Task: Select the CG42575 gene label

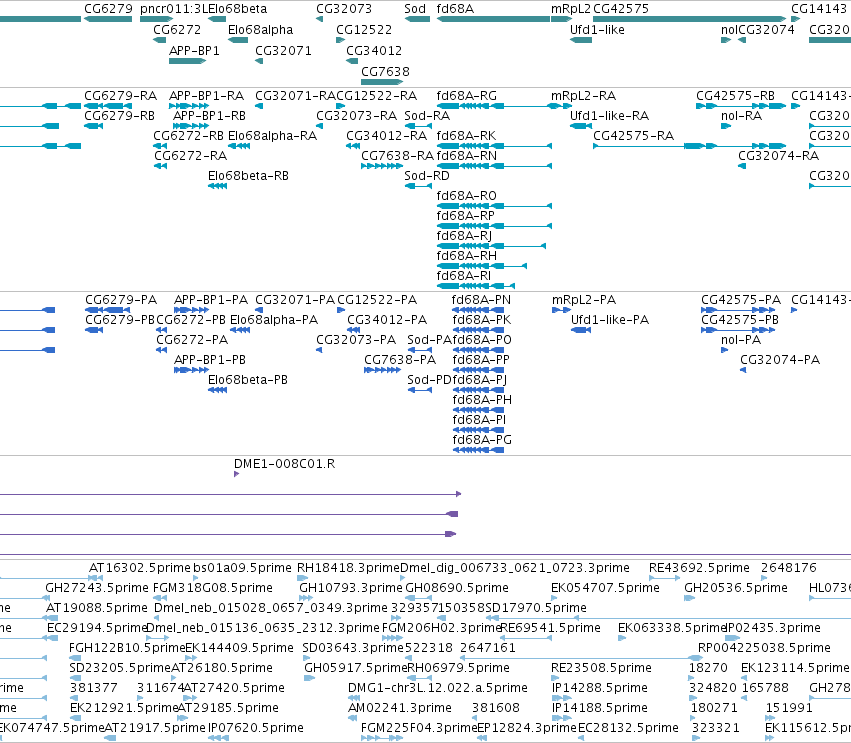Action: coord(621,9)
